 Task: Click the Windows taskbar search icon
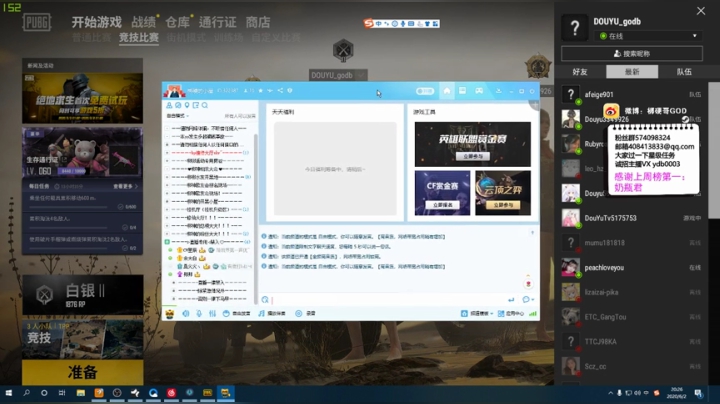coord(27,393)
